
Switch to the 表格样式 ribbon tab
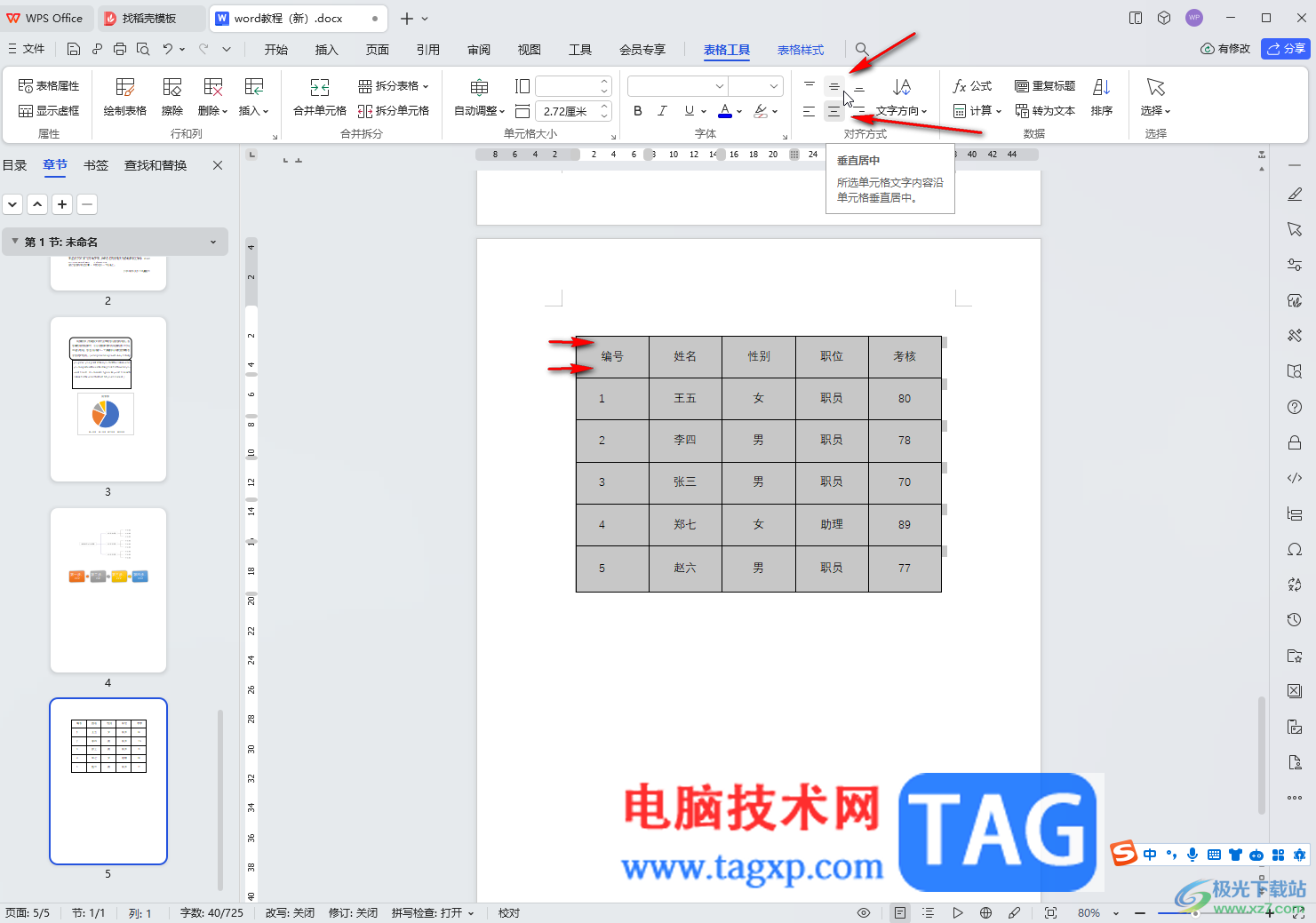click(801, 50)
